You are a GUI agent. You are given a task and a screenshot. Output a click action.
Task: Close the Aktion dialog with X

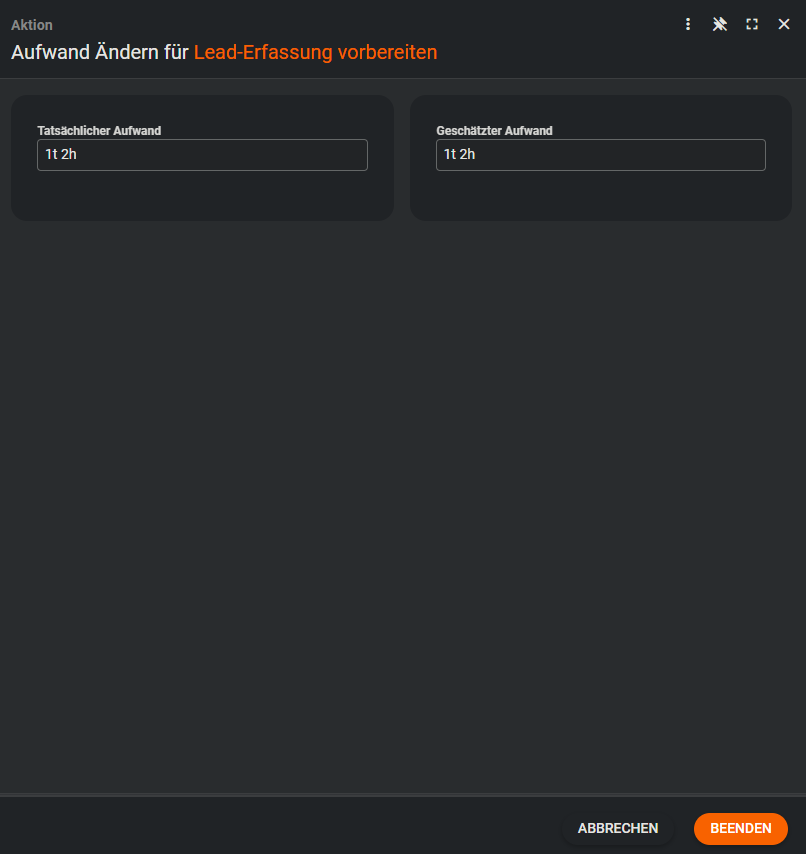784,24
